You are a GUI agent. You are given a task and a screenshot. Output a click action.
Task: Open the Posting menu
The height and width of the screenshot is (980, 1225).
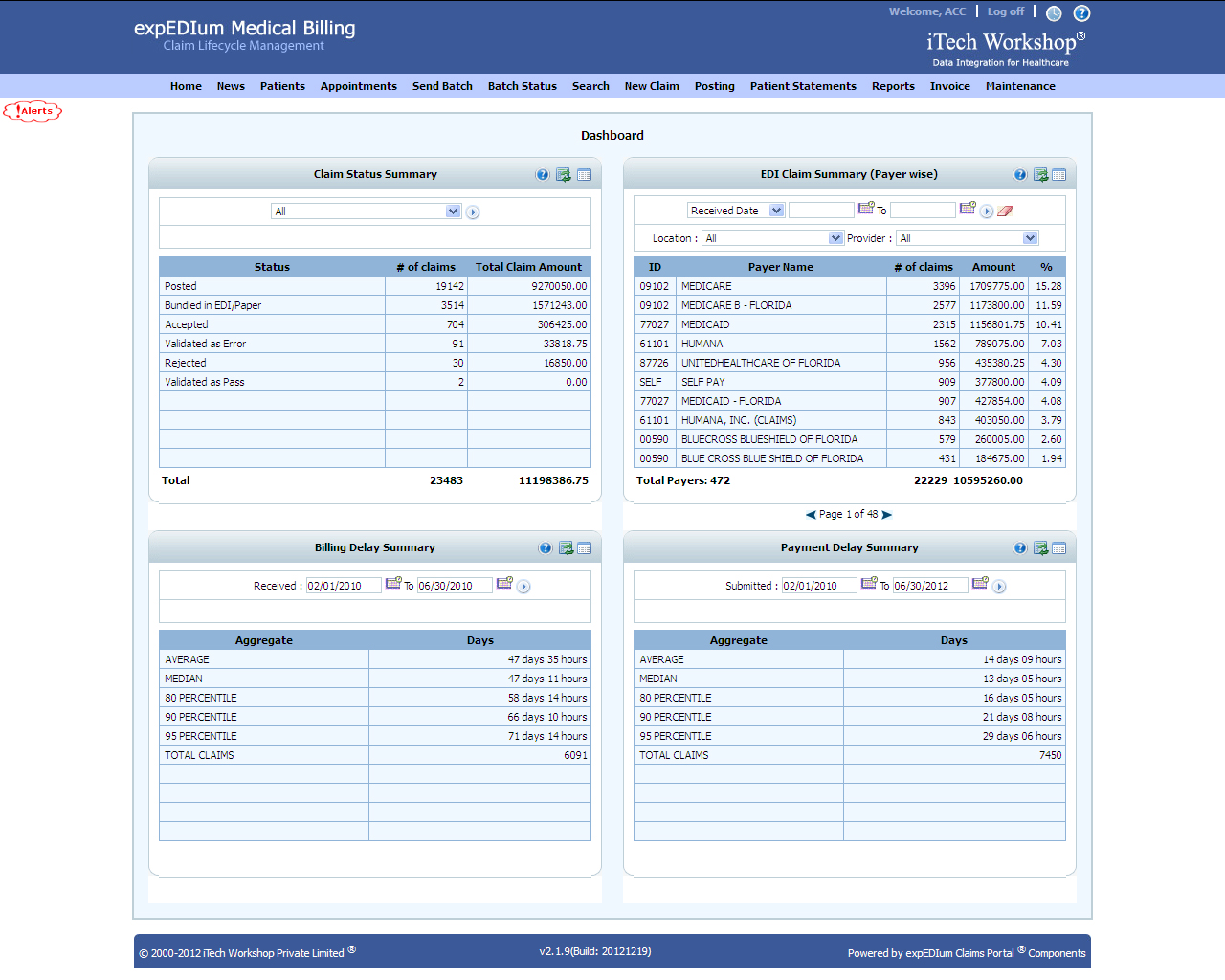pyautogui.click(x=715, y=86)
